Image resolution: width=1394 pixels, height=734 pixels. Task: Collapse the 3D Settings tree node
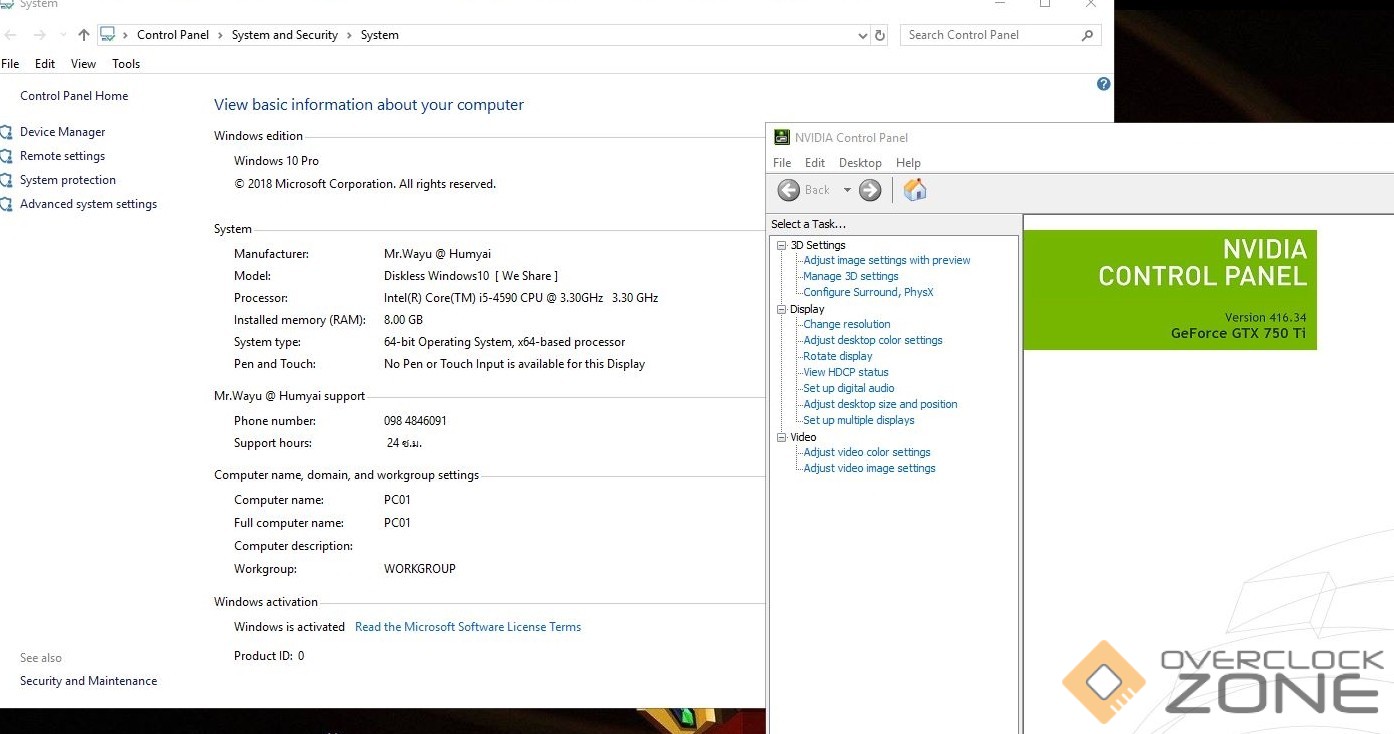[x=782, y=245]
